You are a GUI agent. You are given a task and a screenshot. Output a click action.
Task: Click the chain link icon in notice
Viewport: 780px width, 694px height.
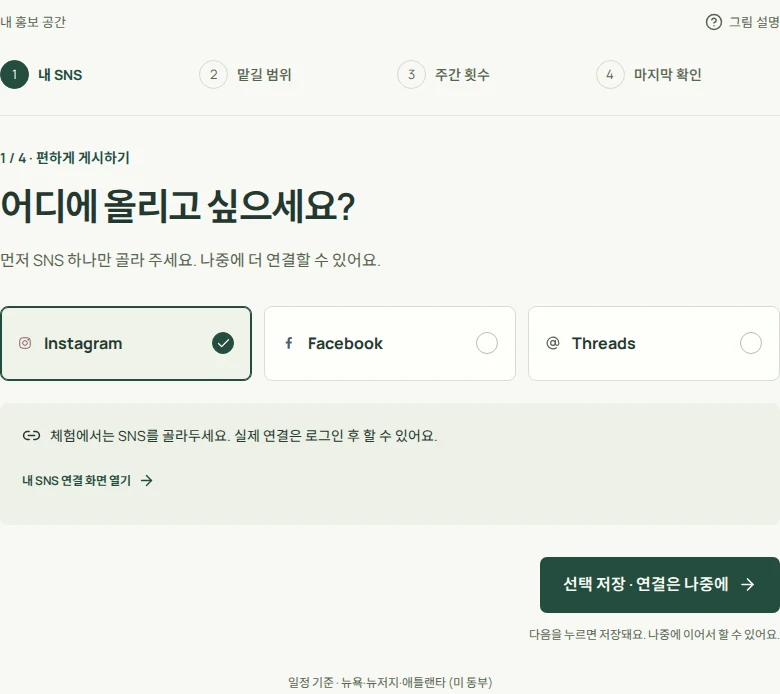(31, 436)
